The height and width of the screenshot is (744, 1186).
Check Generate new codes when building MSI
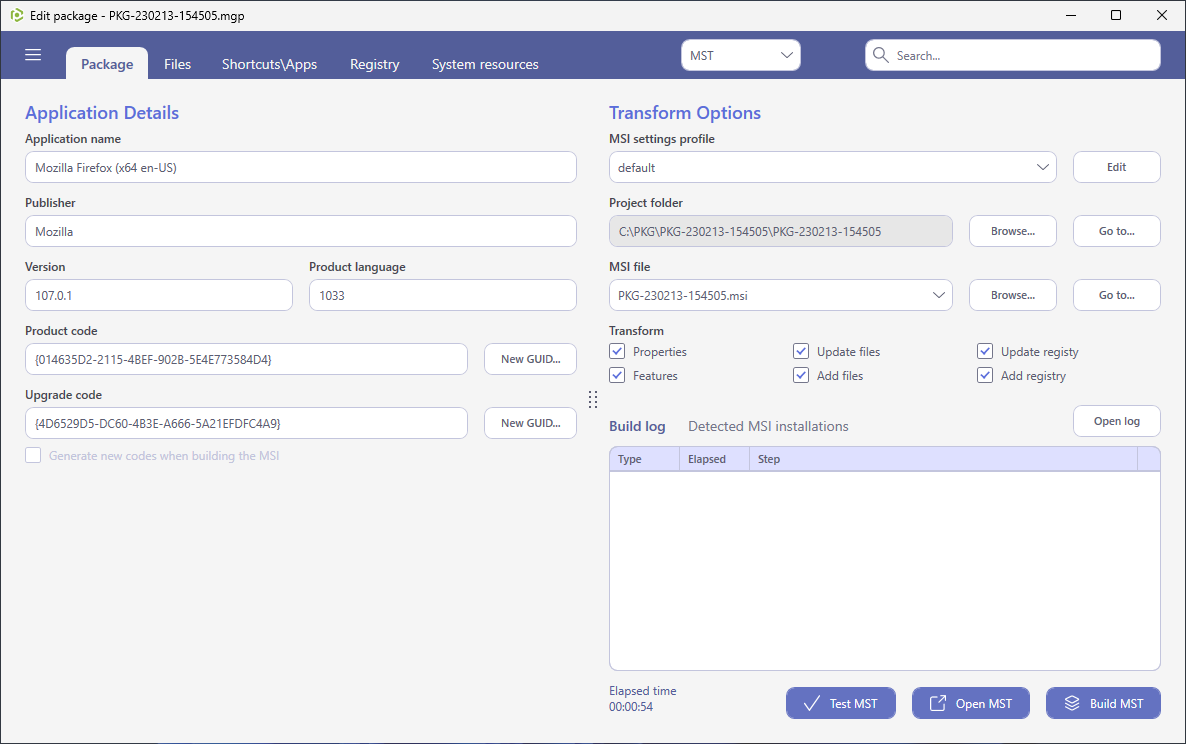click(x=33, y=455)
